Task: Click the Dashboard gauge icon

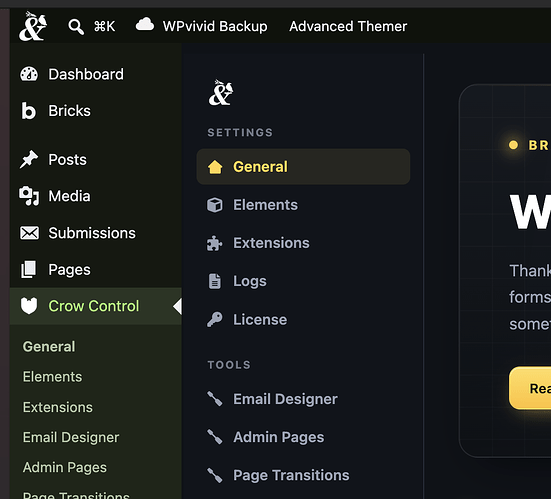Action: tap(29, 74)
